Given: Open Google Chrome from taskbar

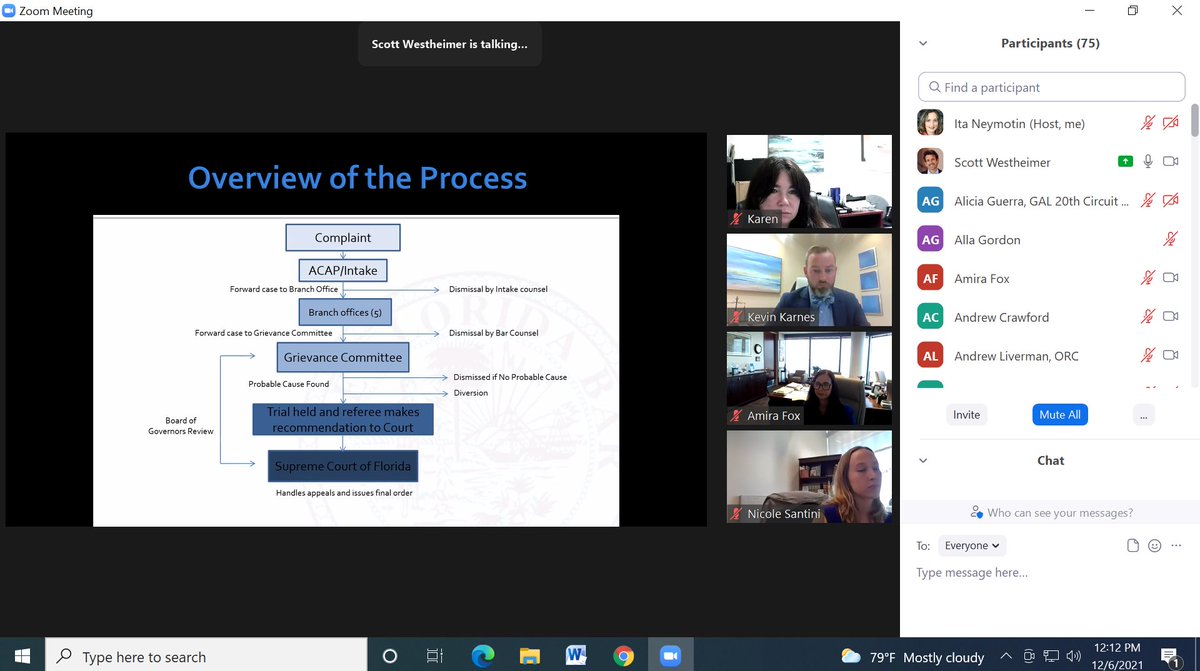Looking at the screenshot, I should click(623, 656).
